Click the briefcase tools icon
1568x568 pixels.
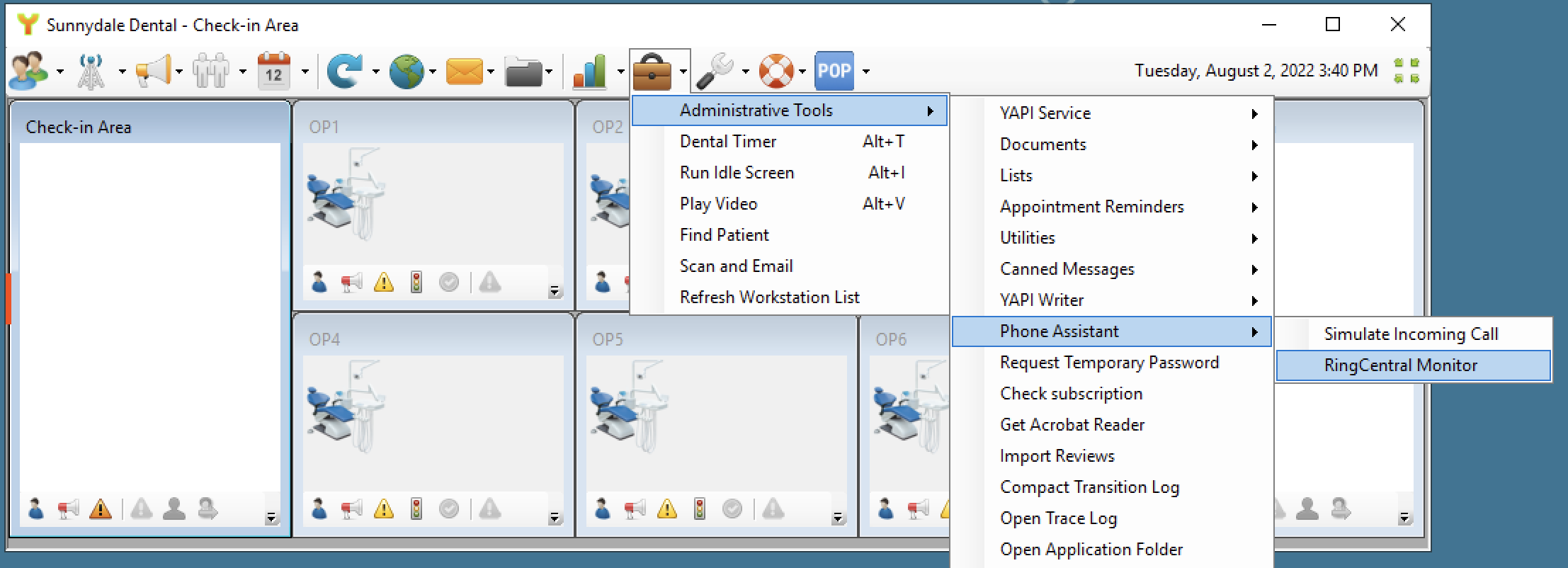click(x=652, y=71)
